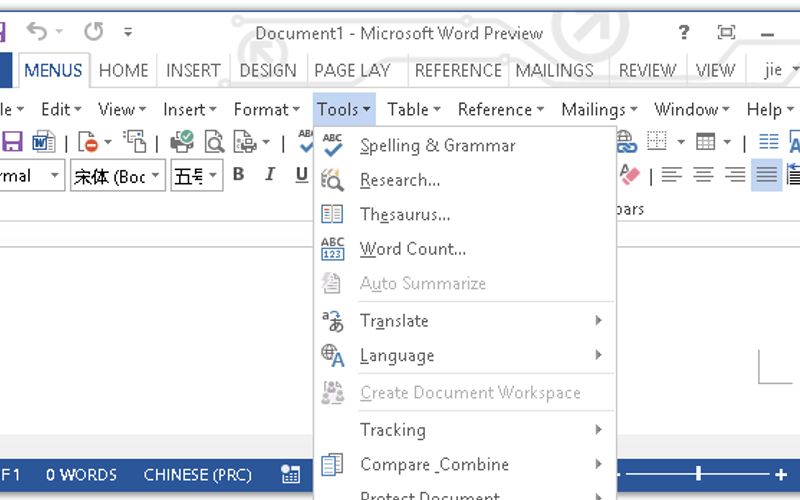Click CHINESE (PRC) language in status bar

197,474
